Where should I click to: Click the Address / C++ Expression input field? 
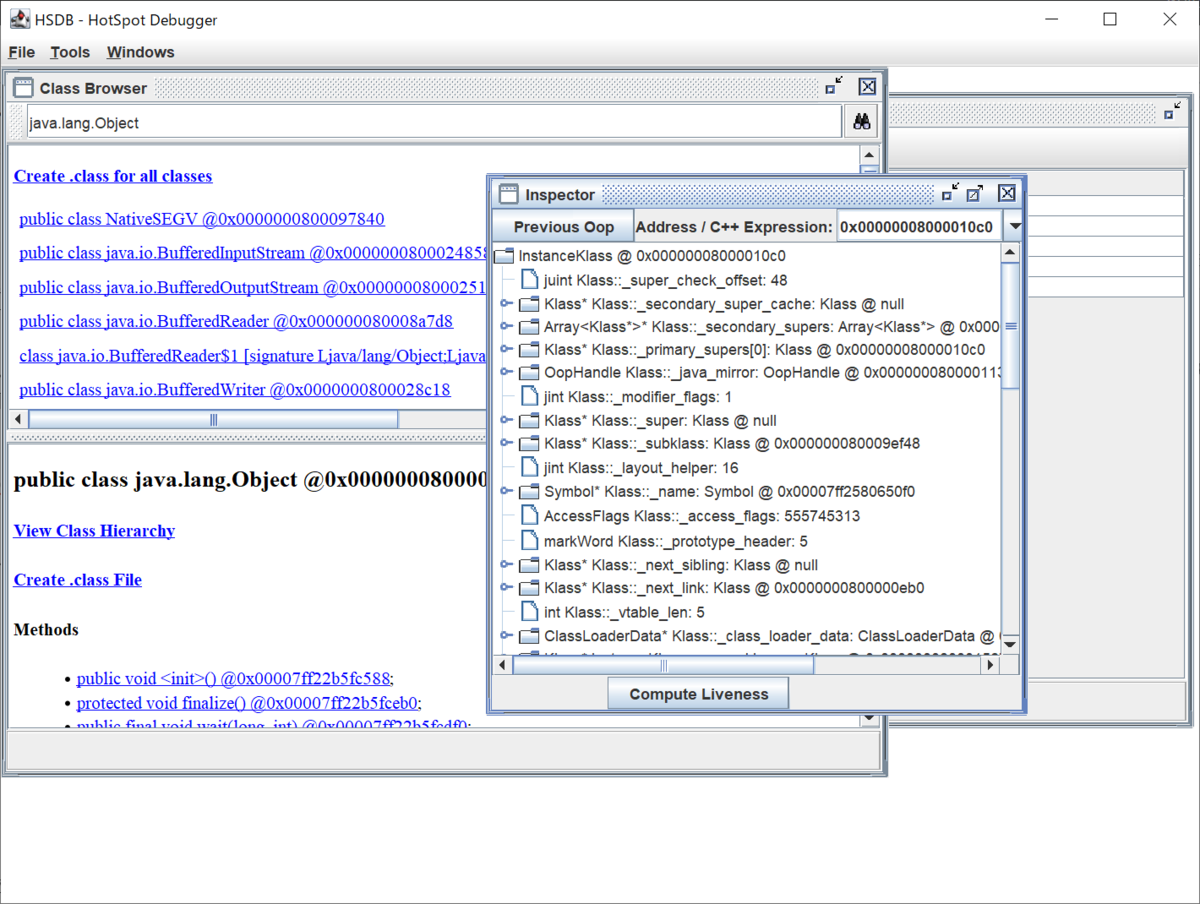[920, 226]
